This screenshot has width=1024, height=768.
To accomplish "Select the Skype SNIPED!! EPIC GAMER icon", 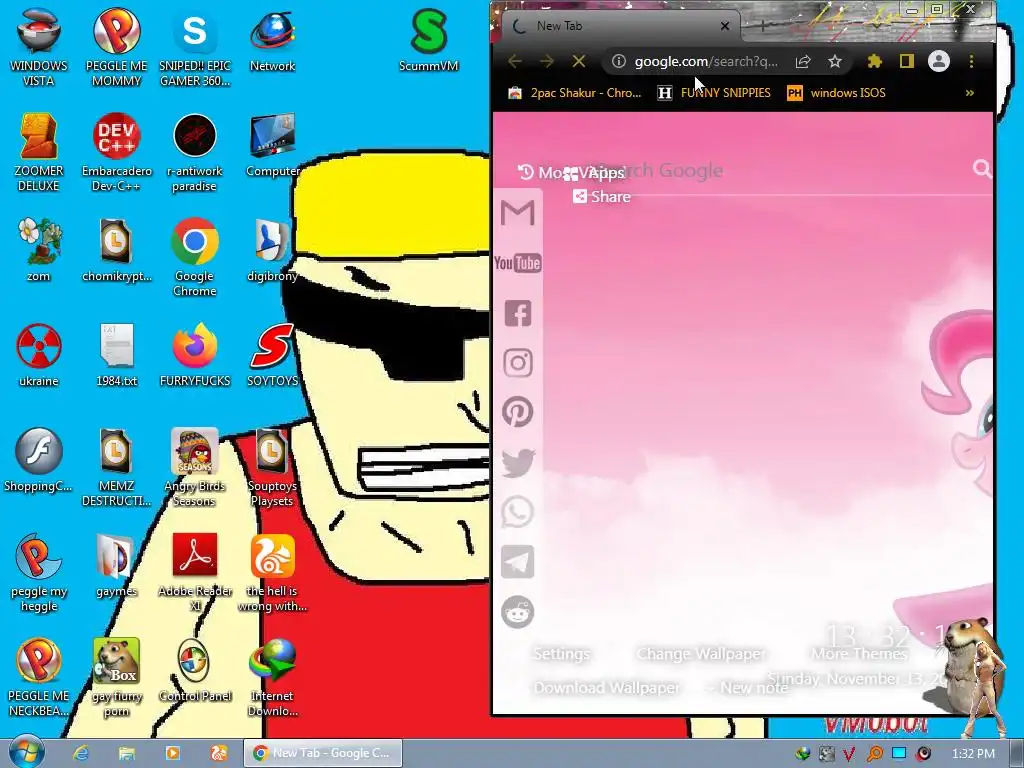I will pyautogui.click(x=195, y=46).
